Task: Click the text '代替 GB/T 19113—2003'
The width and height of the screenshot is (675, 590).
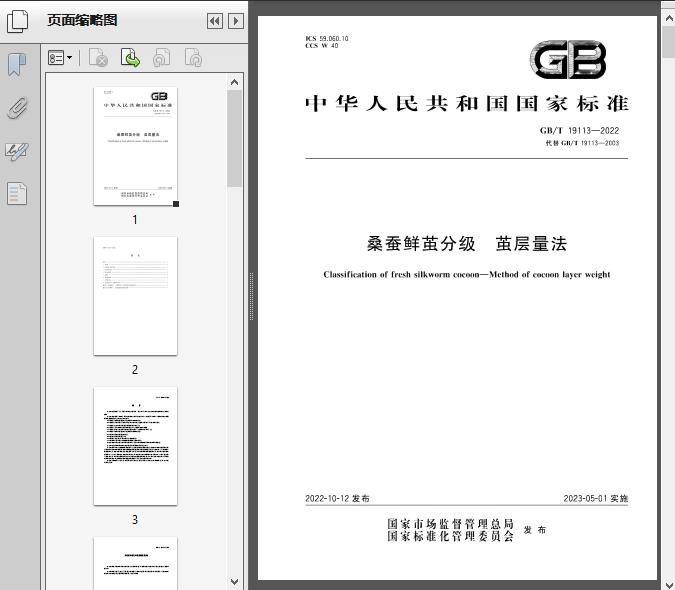Action: (x=582, y=143)
